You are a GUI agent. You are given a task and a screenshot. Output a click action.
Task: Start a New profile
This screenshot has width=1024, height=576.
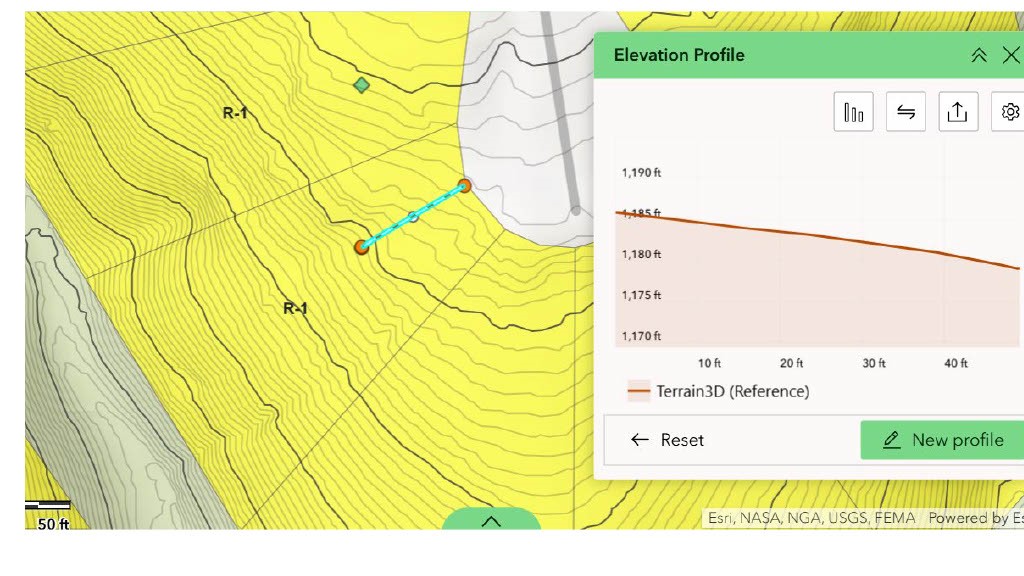[x=941, y=440]
